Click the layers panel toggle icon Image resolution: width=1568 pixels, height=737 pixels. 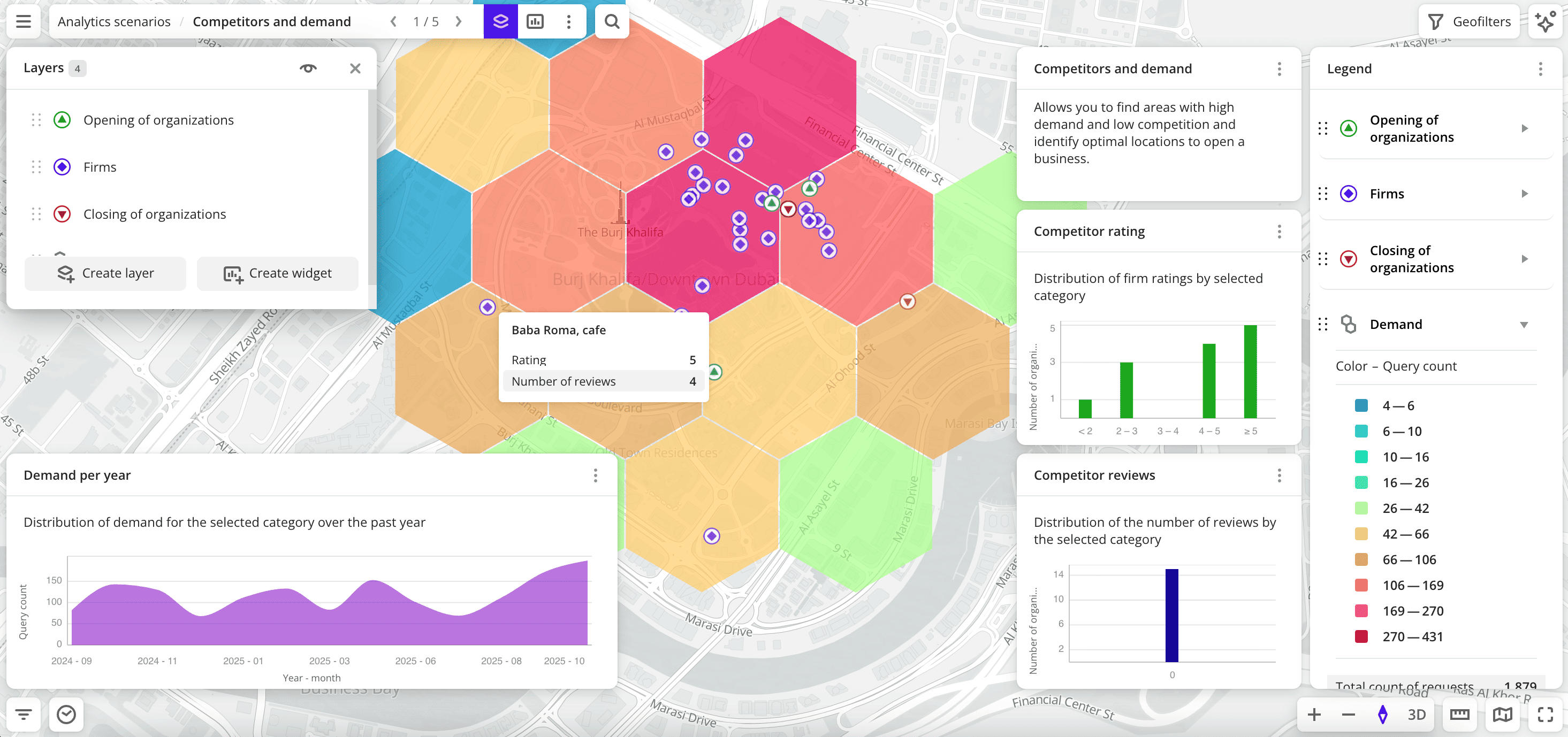[x=500, y=22]
